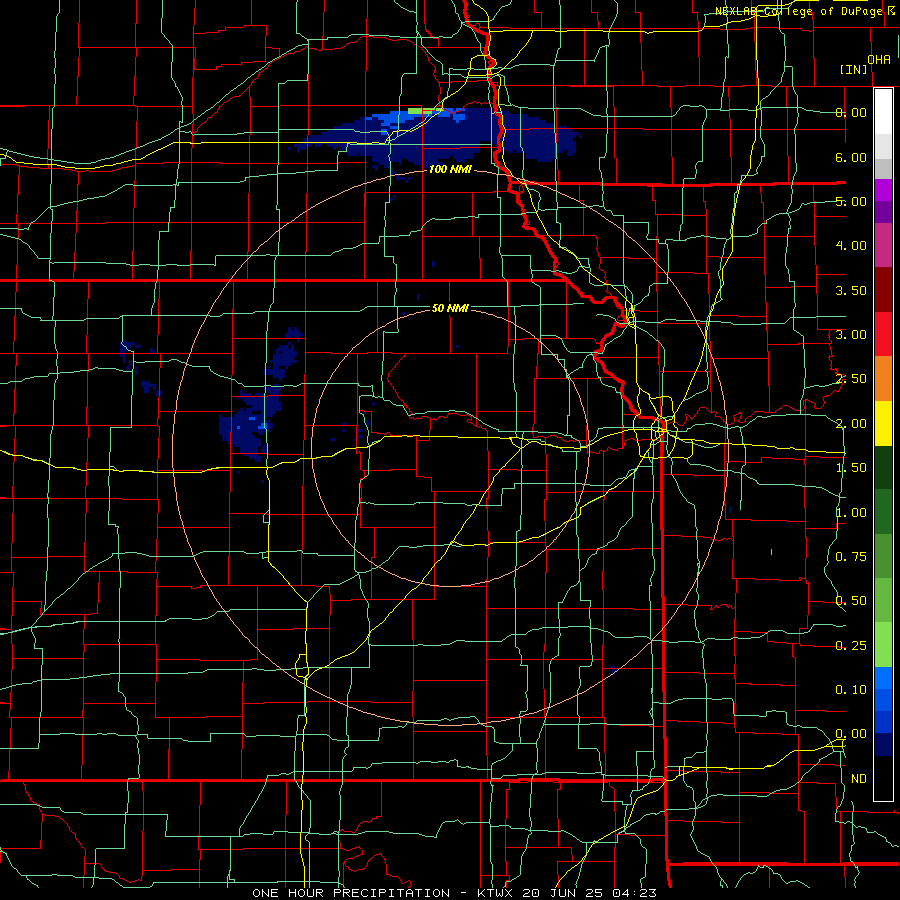Select the pink legend color swatch

pyautogui.click(x=883, y=246)
